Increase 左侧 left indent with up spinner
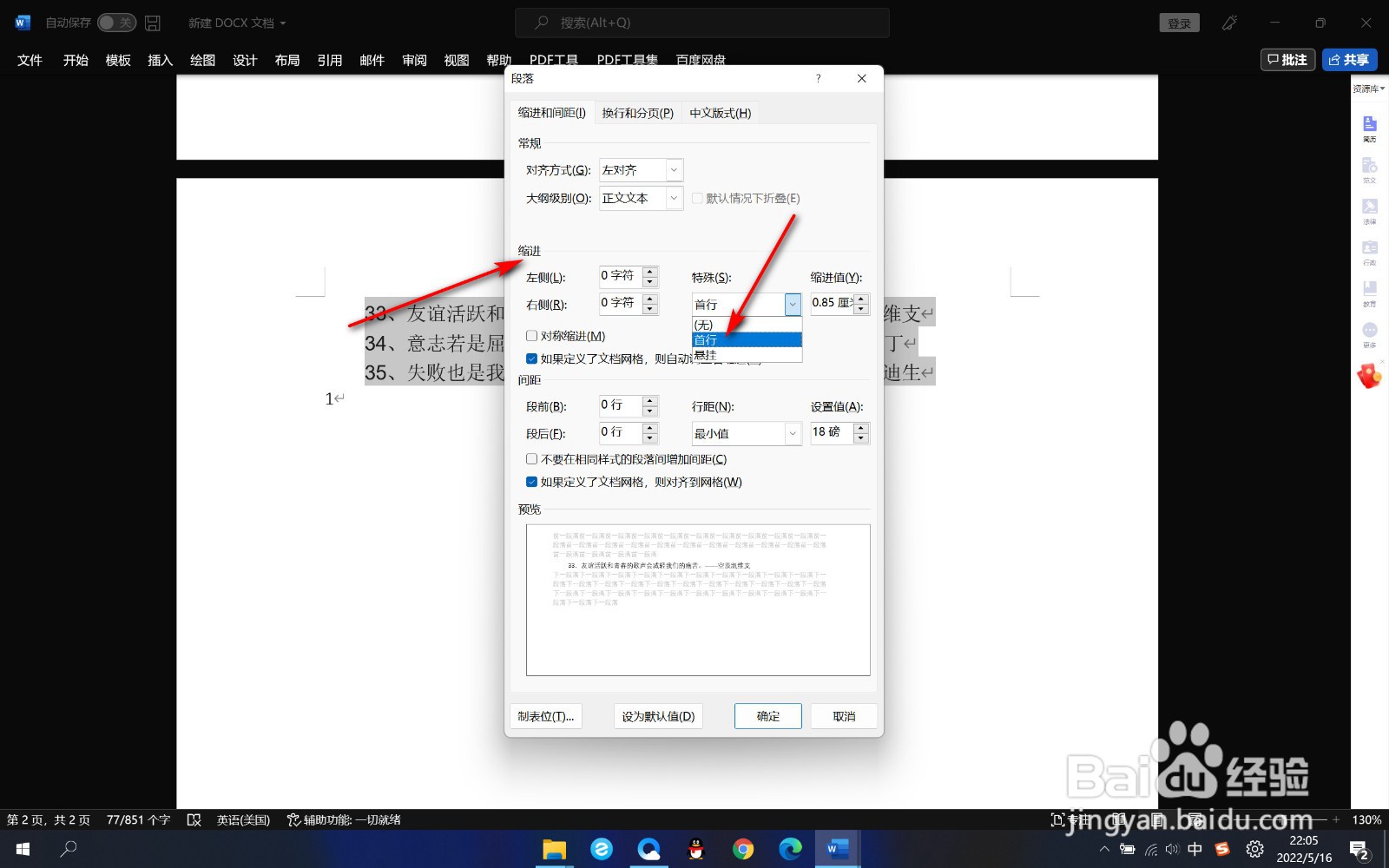Screen dimensions: 1389x868 (x=650, y=271)
